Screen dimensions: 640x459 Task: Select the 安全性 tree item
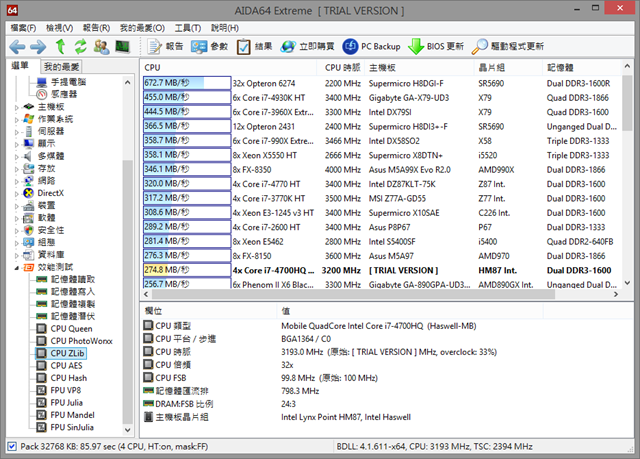51,230
